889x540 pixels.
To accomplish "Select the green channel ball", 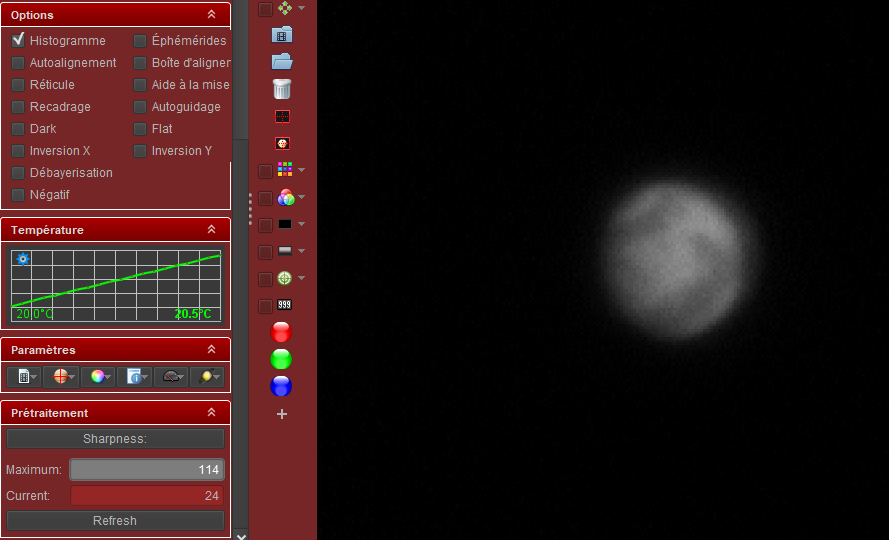I will click(x=281, y=359).
